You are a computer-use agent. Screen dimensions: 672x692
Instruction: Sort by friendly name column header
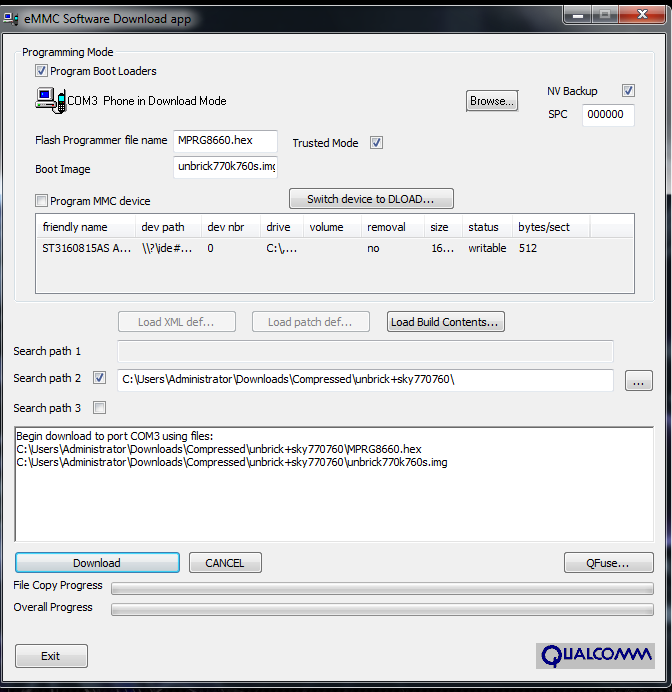(x=86, y=227)
